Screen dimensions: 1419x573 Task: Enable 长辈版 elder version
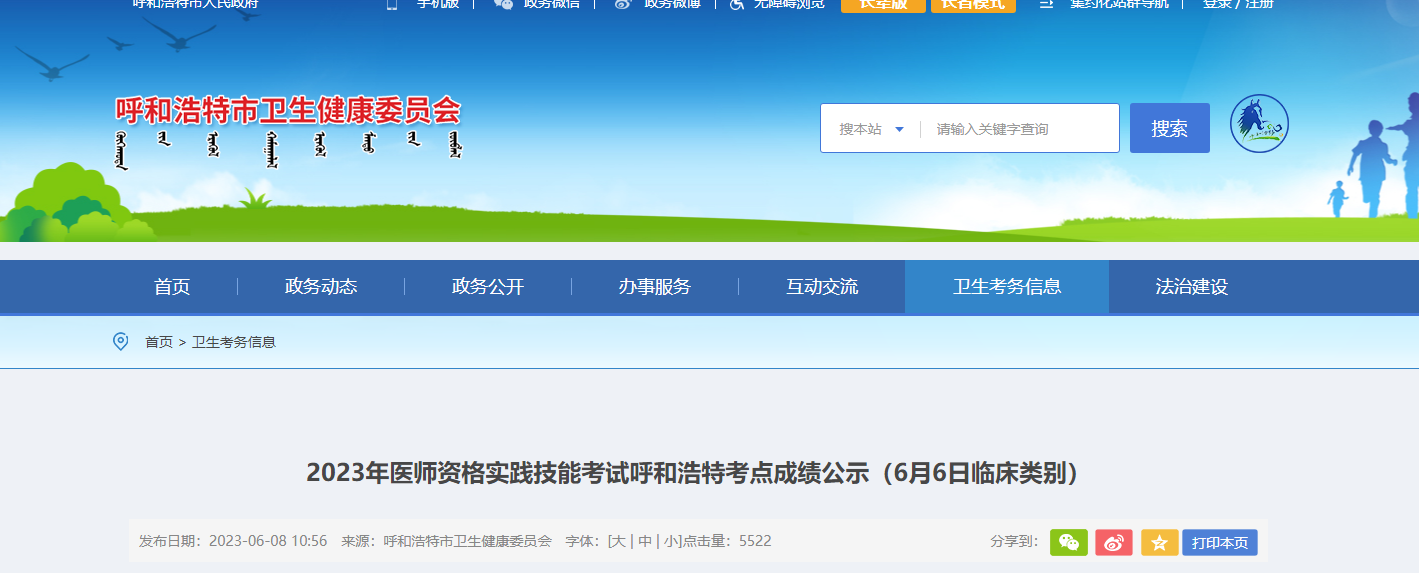click(883, 5)
